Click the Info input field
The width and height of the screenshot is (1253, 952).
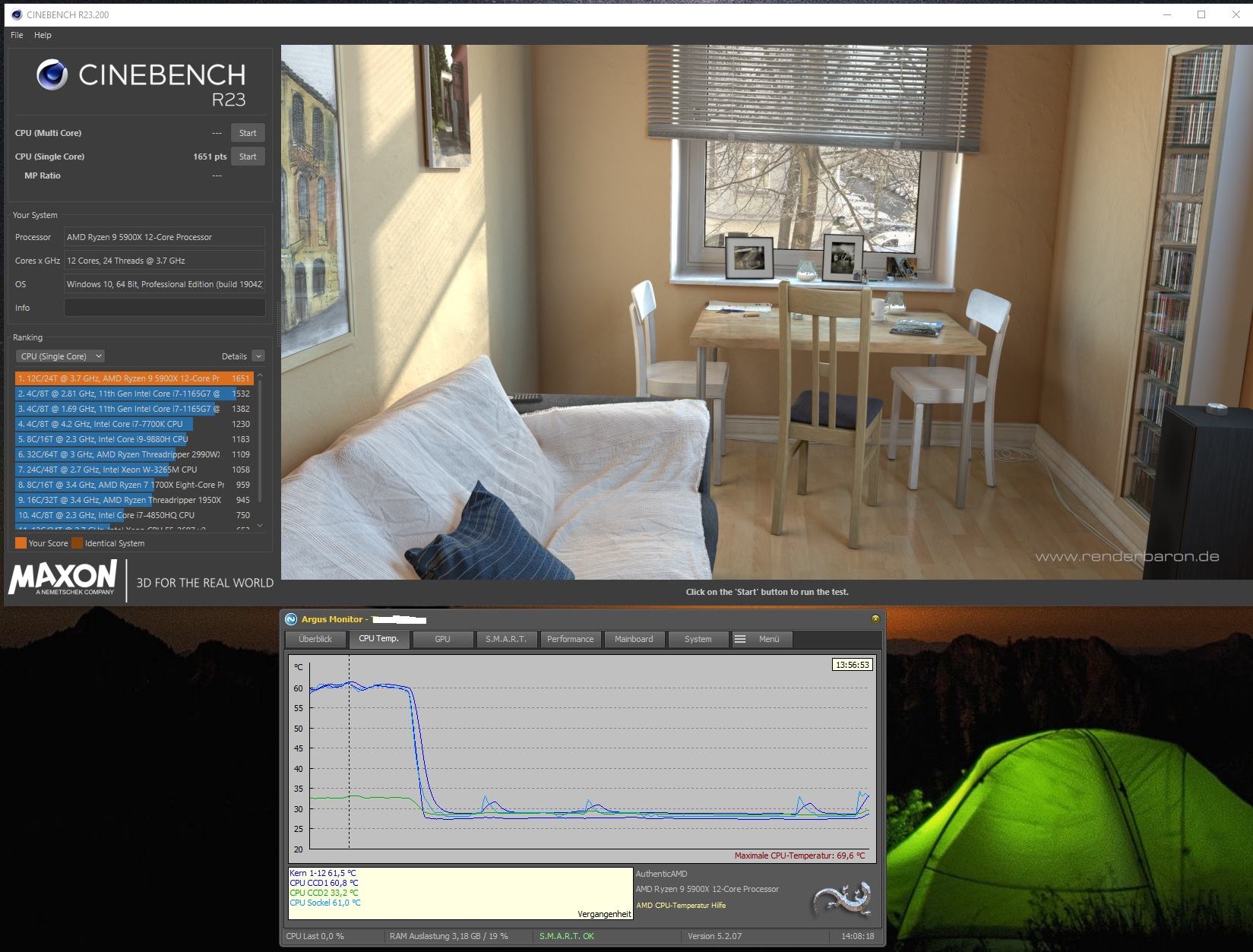click(164, 308)
